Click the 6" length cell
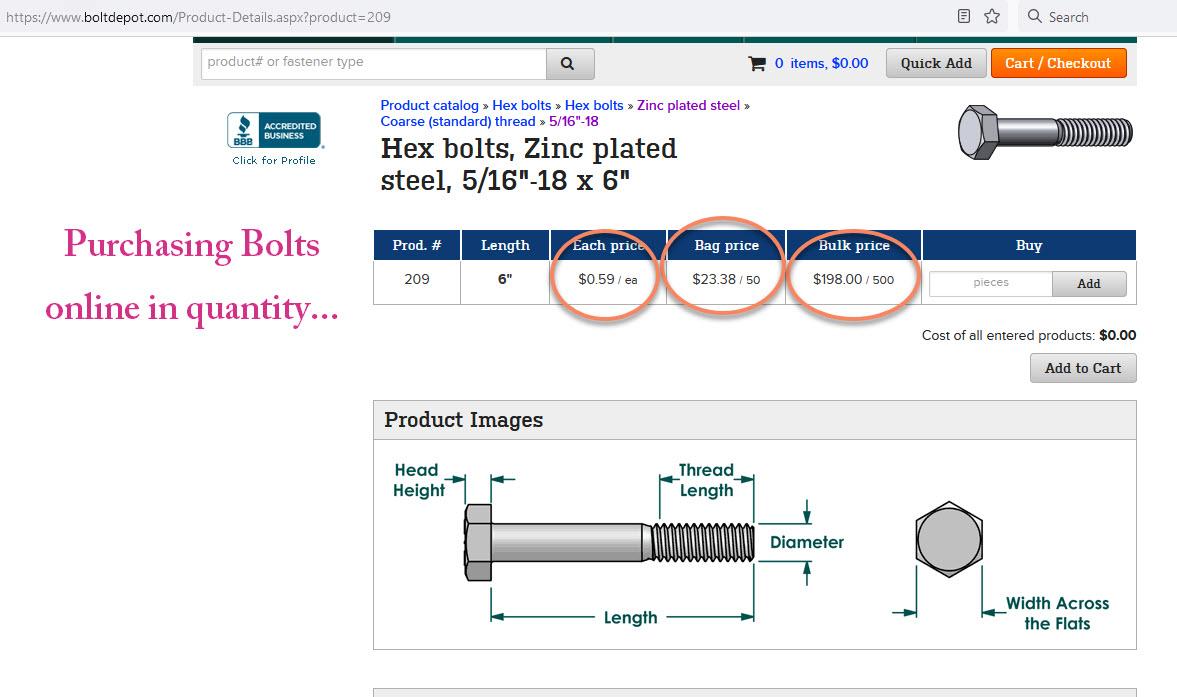1177x697 pixels. click(x=505, y=280)
